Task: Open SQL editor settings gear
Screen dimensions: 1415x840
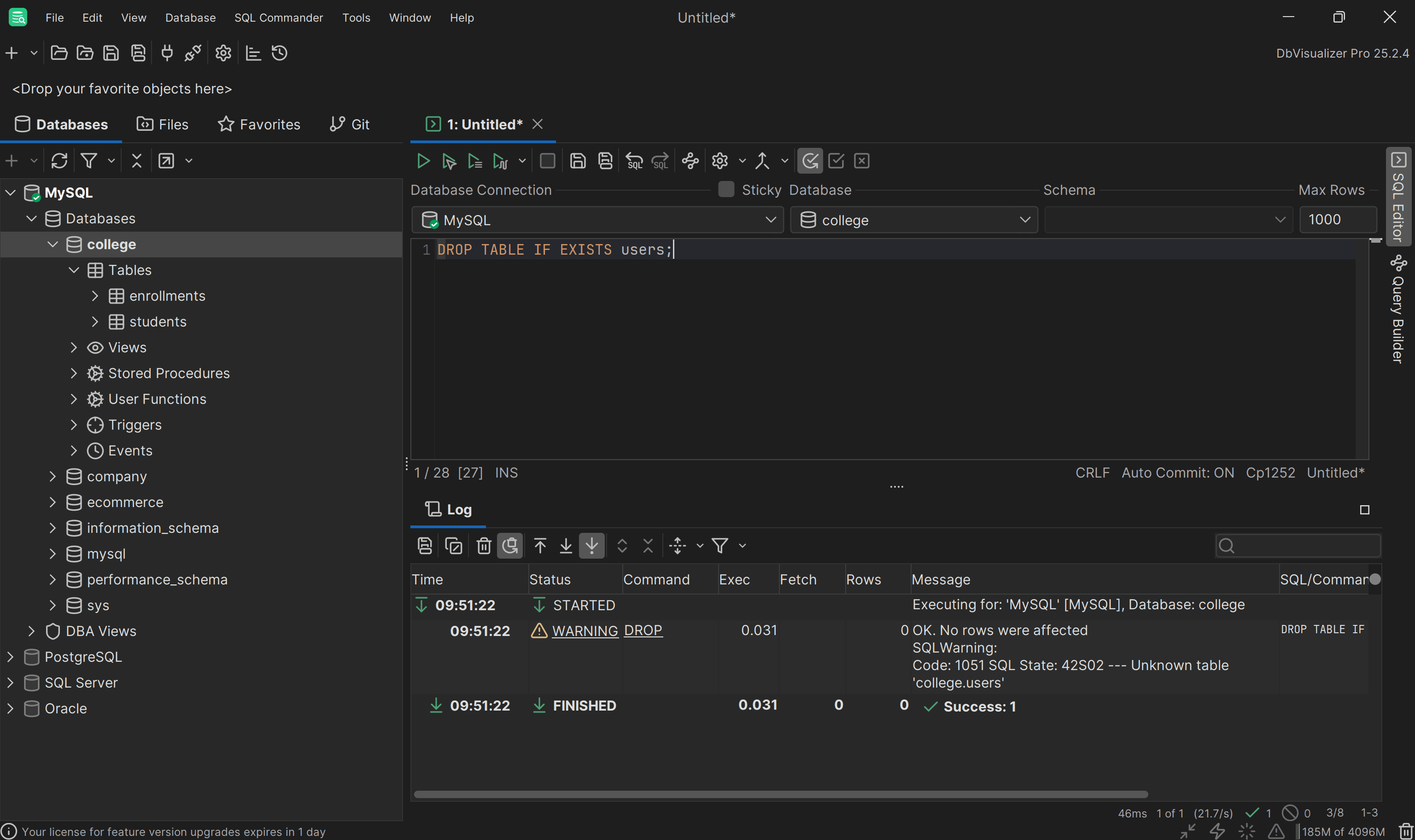Action: (720, 161)
